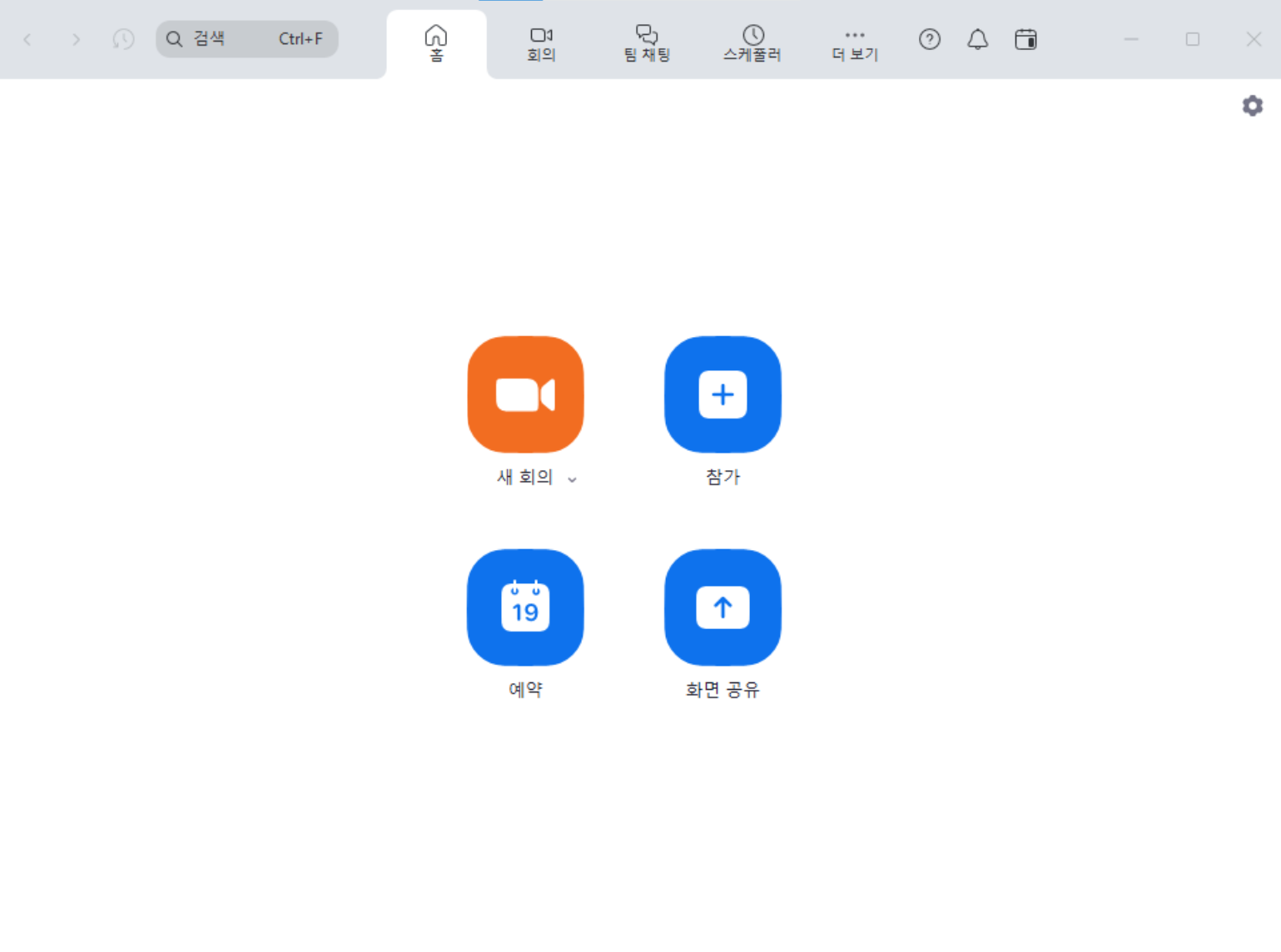
Task: Open the history clock icon
Action: coord(123,39)
